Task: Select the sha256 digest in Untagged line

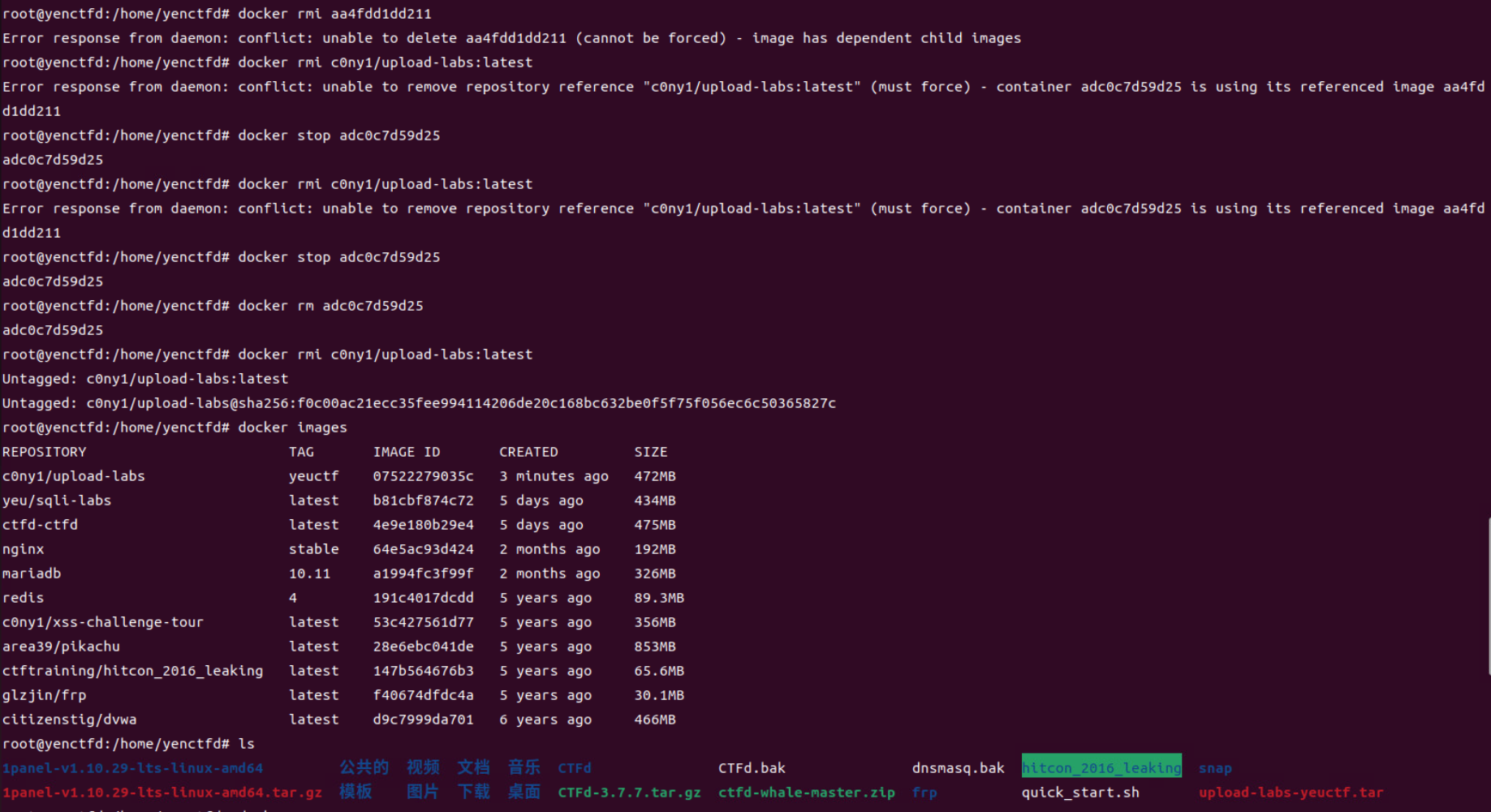Action: [x=567, y=403]
